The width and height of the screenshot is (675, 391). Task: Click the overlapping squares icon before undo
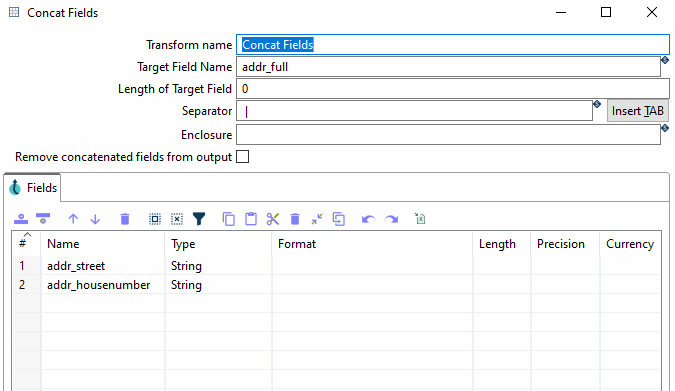339,219
